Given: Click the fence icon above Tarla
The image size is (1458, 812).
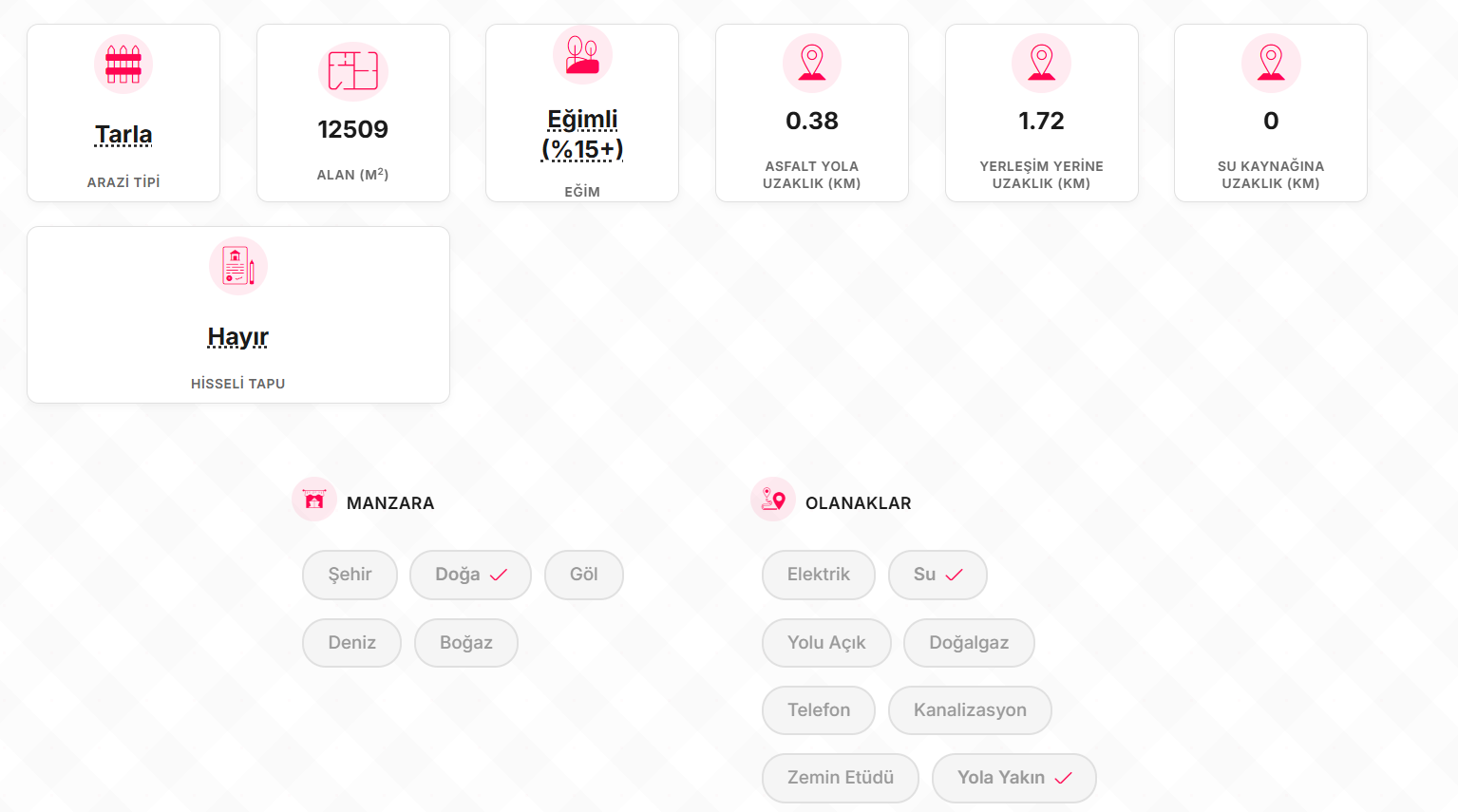Looking at the screenshot, I should pyautogui.click(x=123, y=65).
